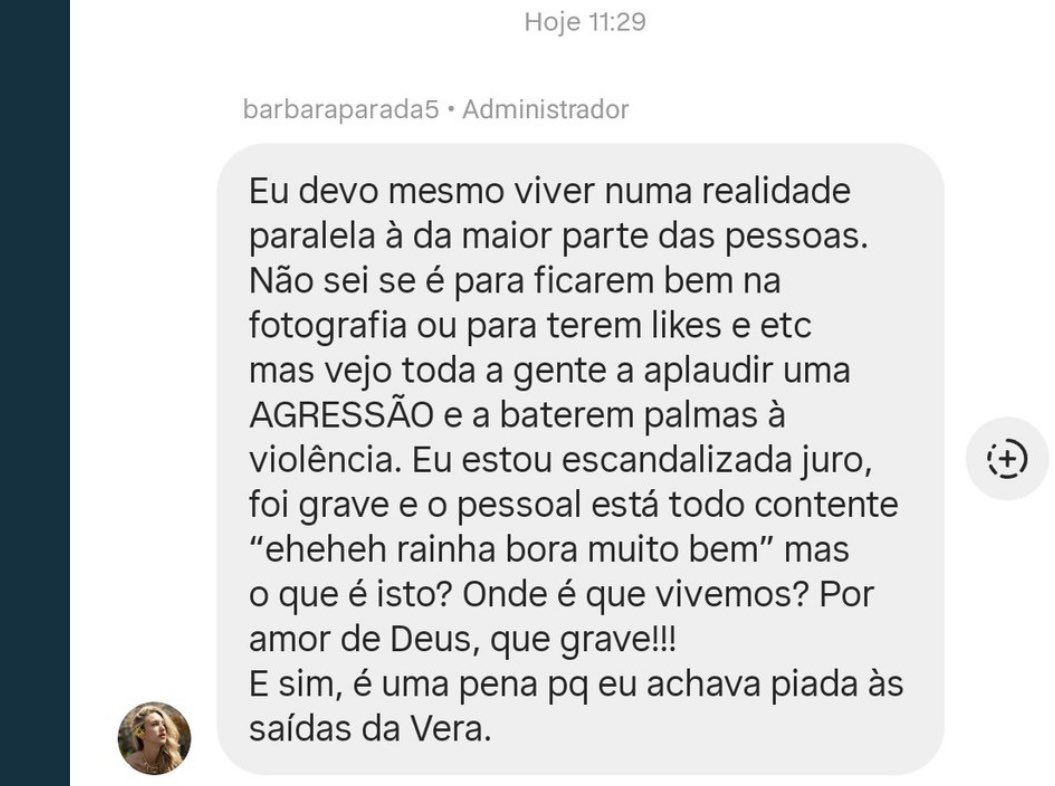
Task: Click the word "fotografia" in the message
Action: [x=328, y=326]
